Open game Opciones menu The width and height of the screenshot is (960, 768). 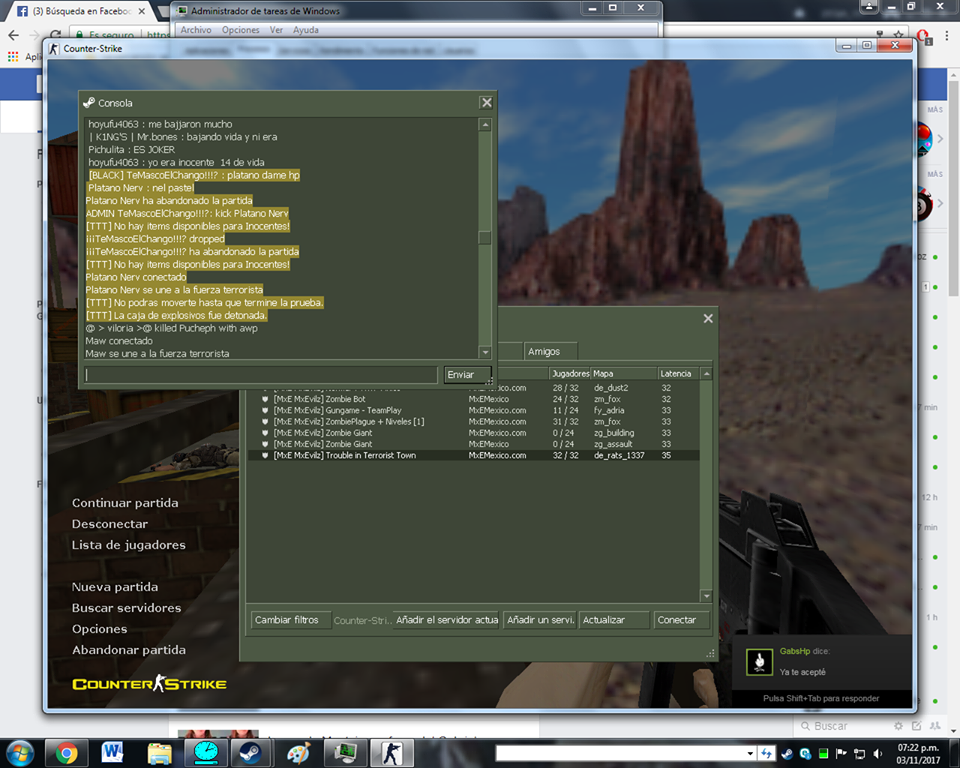tap(100, 629)
